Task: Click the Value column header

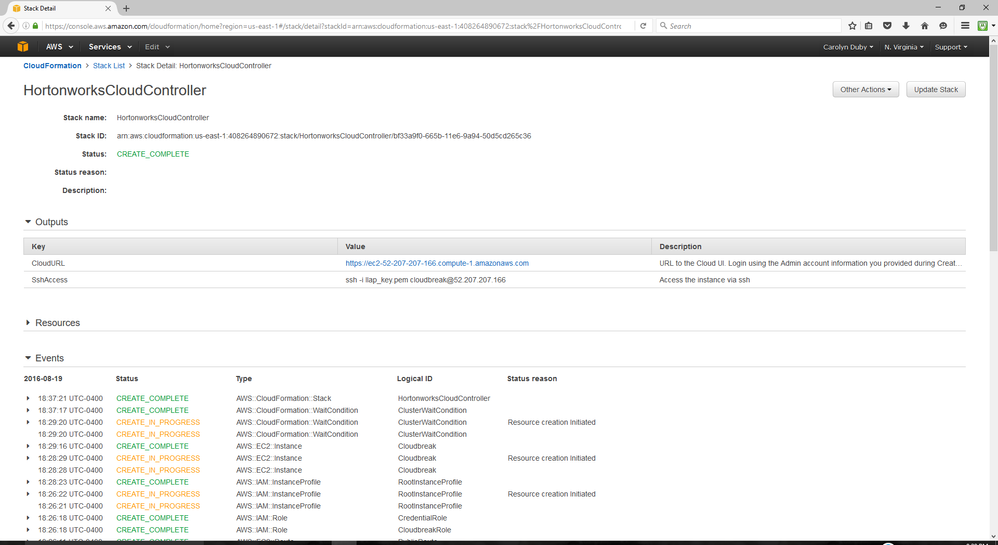Action: tap(495, 246)
